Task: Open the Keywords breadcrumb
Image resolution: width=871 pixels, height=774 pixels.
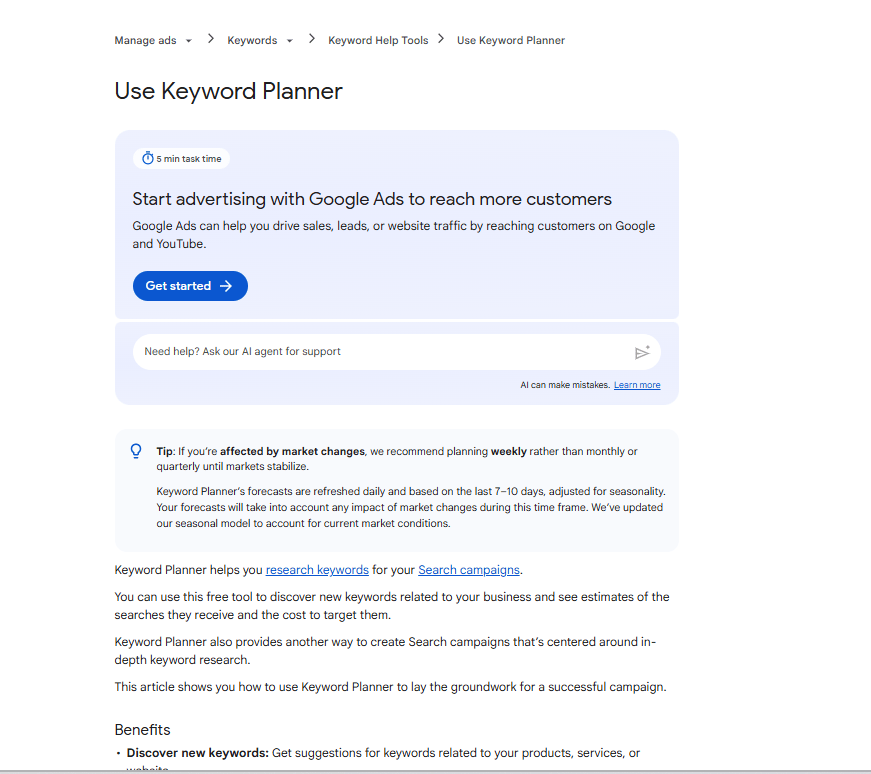Action: pyautogui.click(x=252, y=41)
